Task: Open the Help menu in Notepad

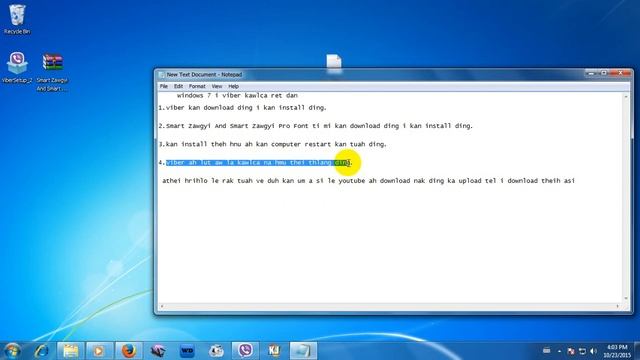Action: (x=233, y=87)
